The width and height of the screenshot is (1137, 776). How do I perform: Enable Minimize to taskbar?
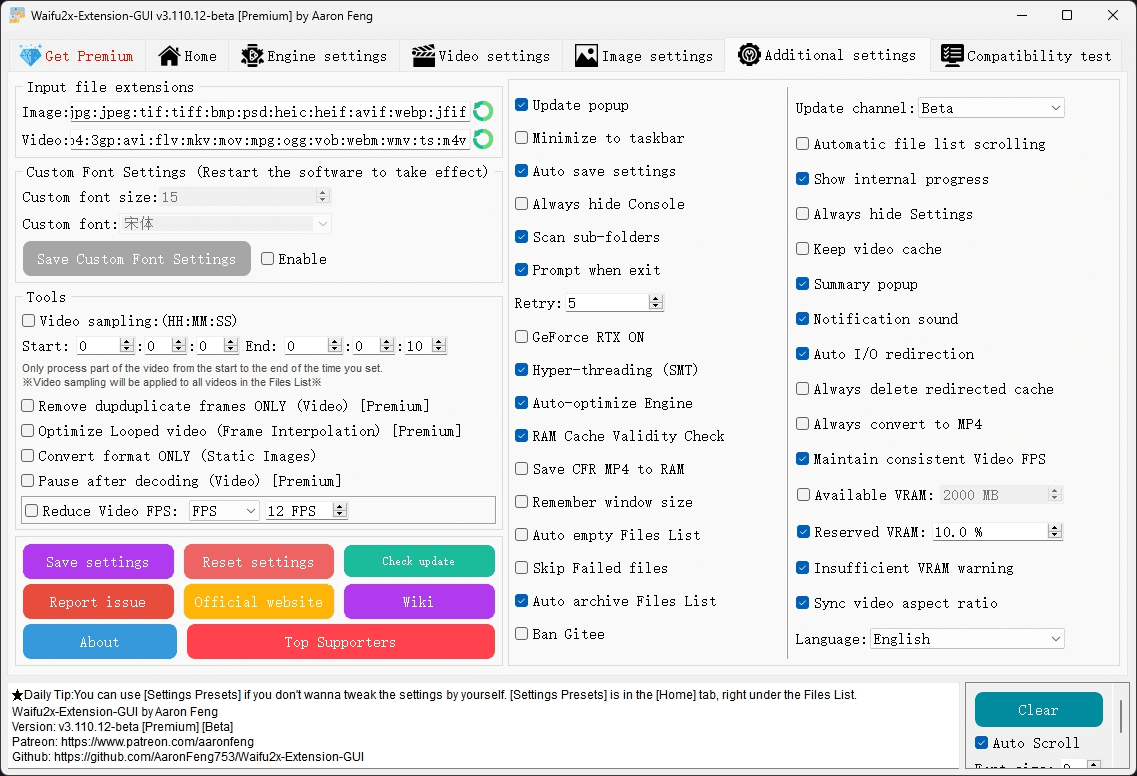pos(521,138)
